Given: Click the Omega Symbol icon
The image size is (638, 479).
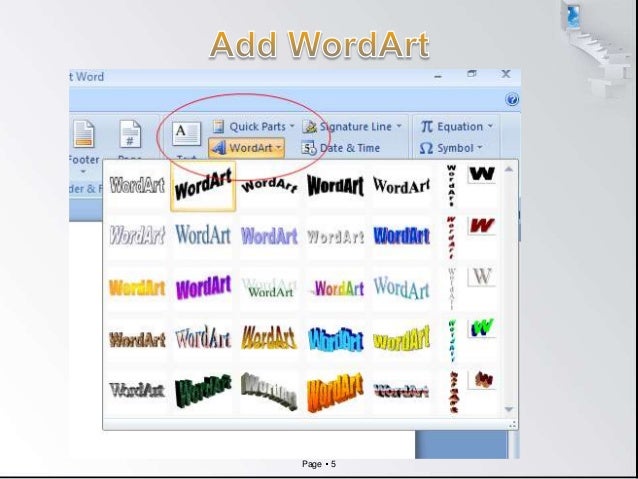Looking at the screenshot, I should pyautogui.click(x=426, y=148).
